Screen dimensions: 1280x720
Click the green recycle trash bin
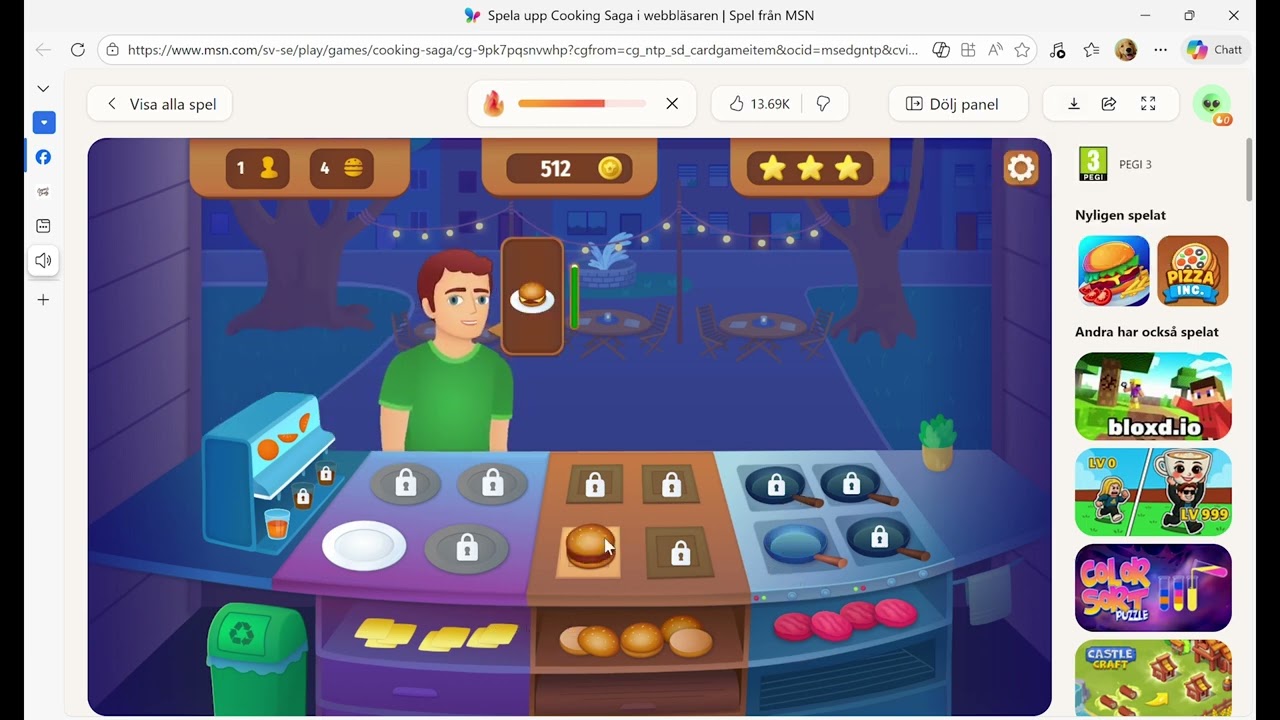tap(257, 658)
